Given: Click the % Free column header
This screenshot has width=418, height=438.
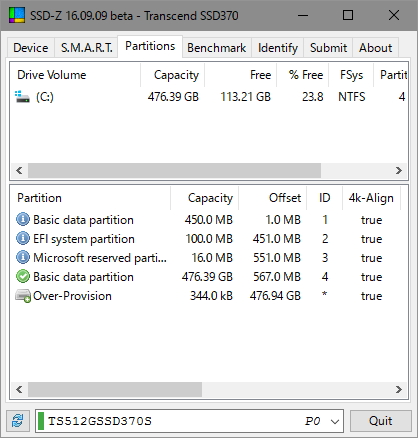Looking at the screenshot, I should (303, 75).
